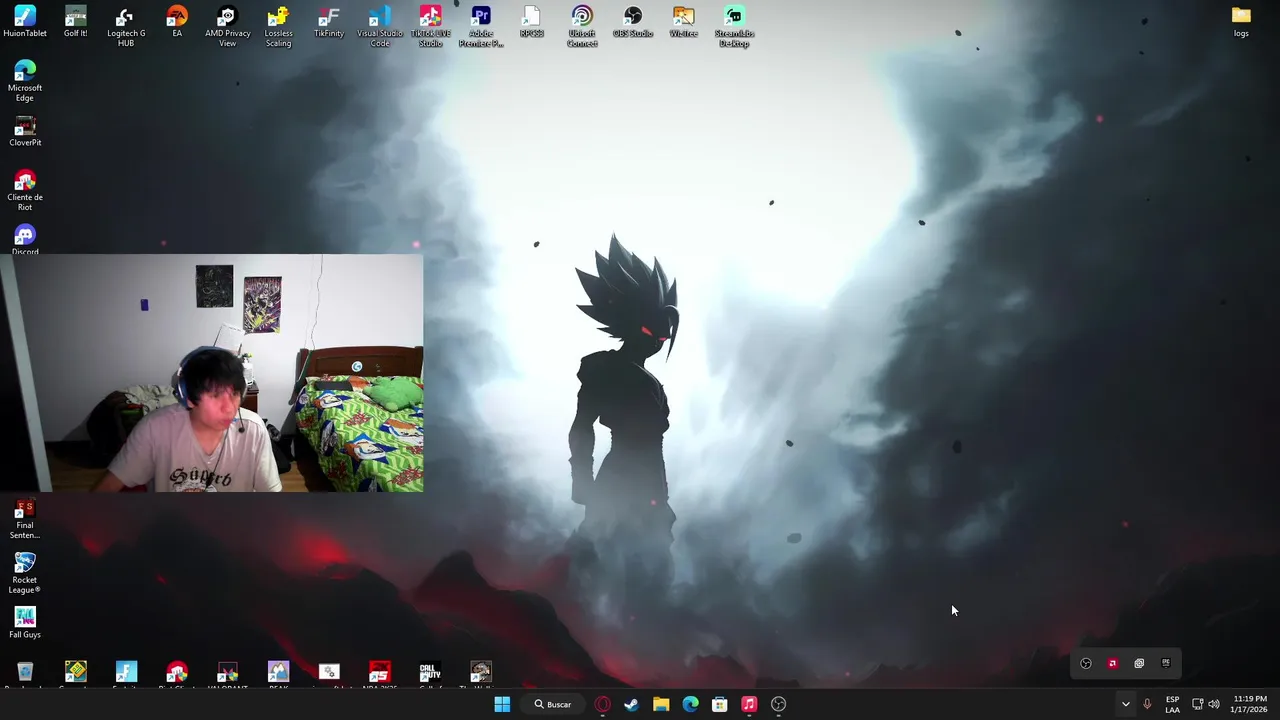
Task: Collapse the hidden tray icons chevron
Action: pos(1125,704)
